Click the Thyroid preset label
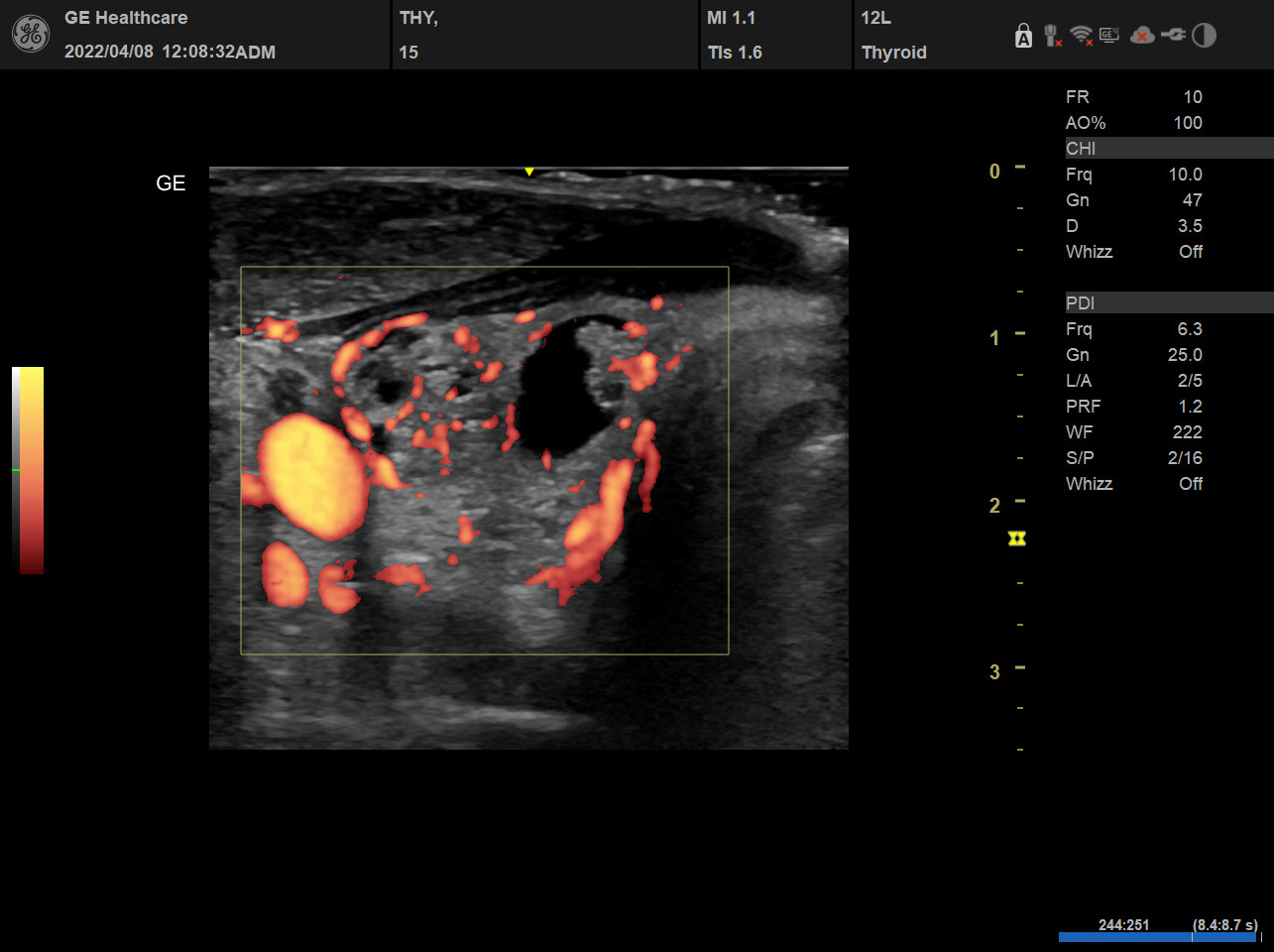Image resolution: width=1274 pixels, height=952 pixels. pos(893,53)
